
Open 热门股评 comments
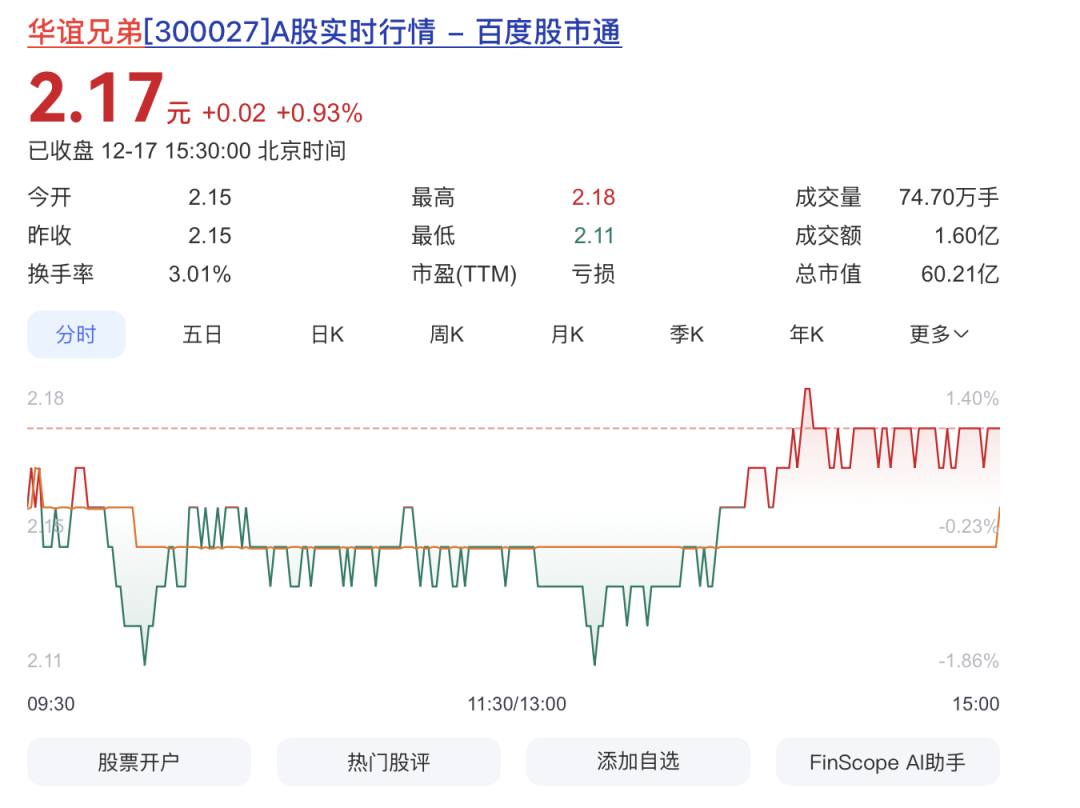(x=388, y=761)
